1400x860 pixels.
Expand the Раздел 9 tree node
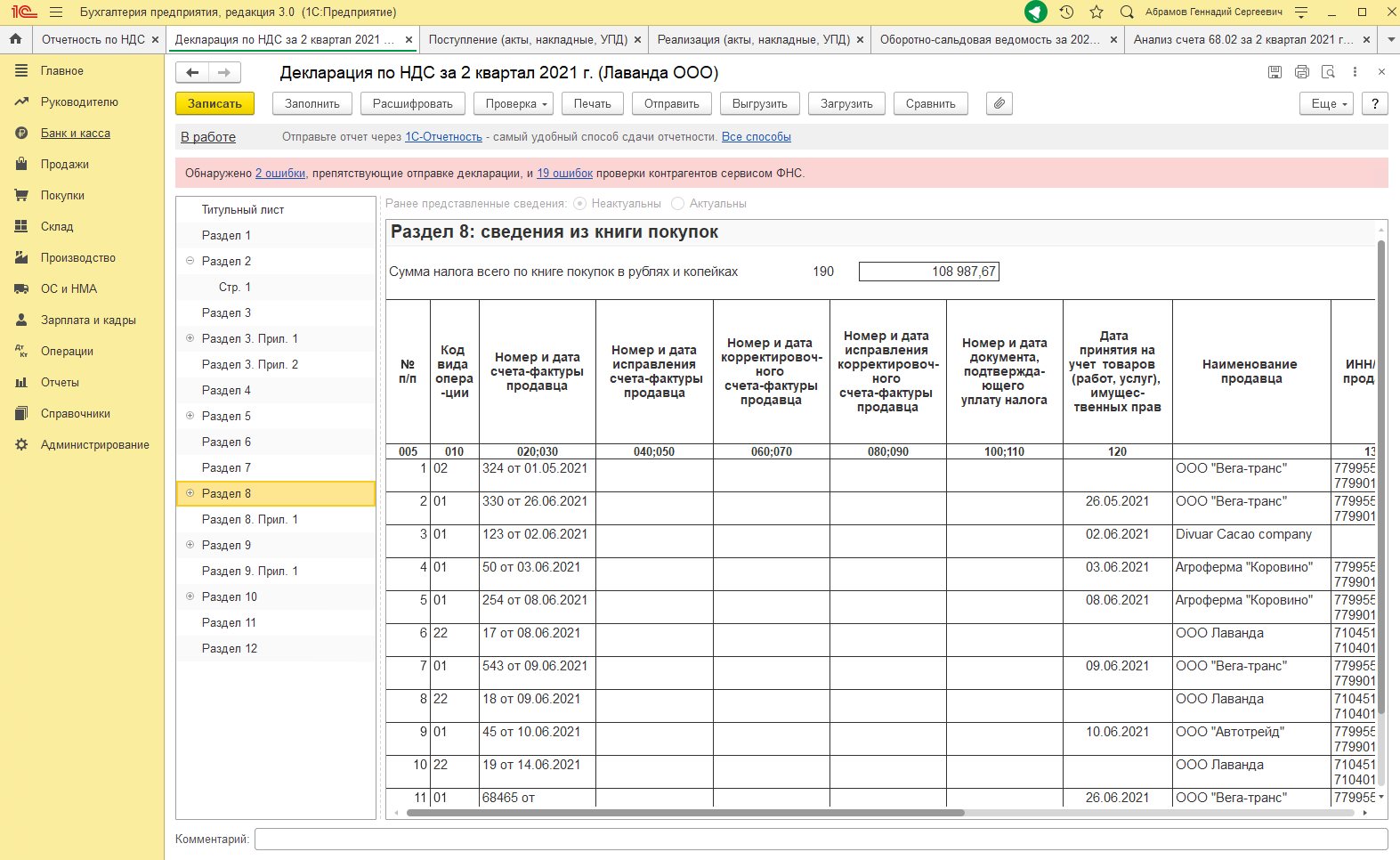click(190, 545)
